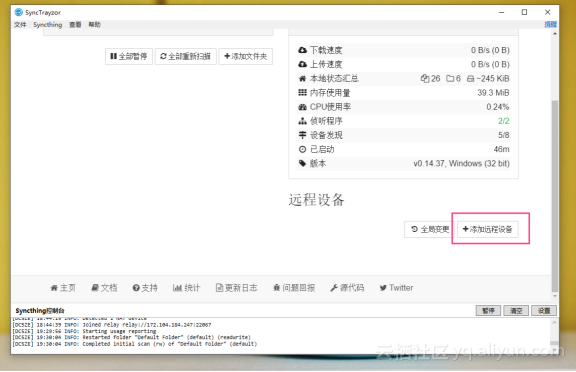This screenshot has width=576, height=372.
Task: Open the 查看 view menu
Action: pos(75,25)
